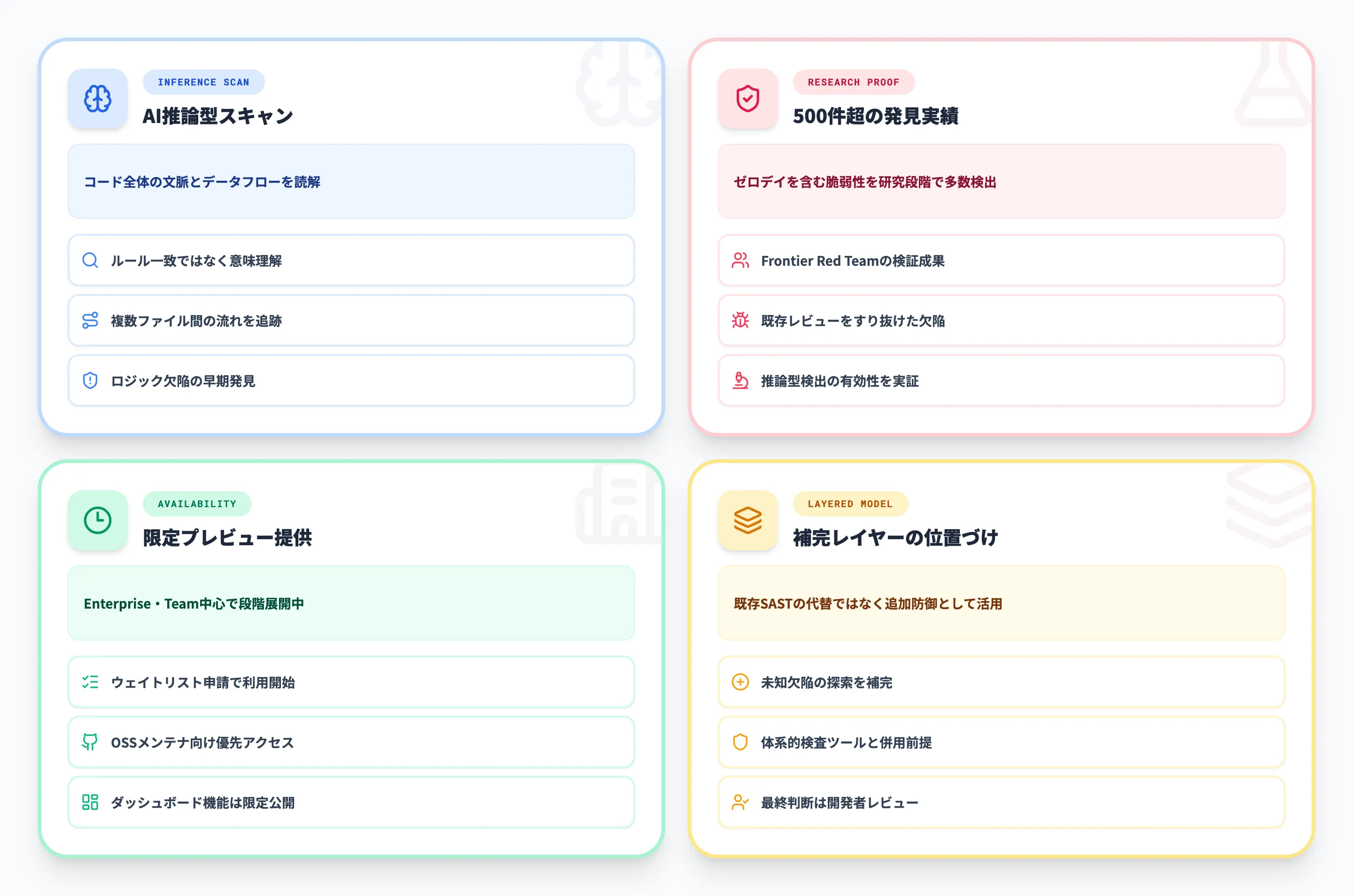Click the RESEARCH PROOF label
Screen dimensions: 1353x896
pyautogui.click(x=853, y=82)
